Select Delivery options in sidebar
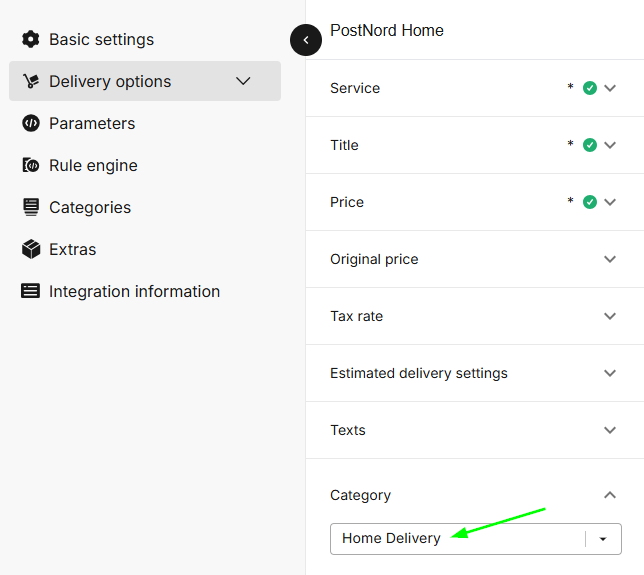 point(145,81)
